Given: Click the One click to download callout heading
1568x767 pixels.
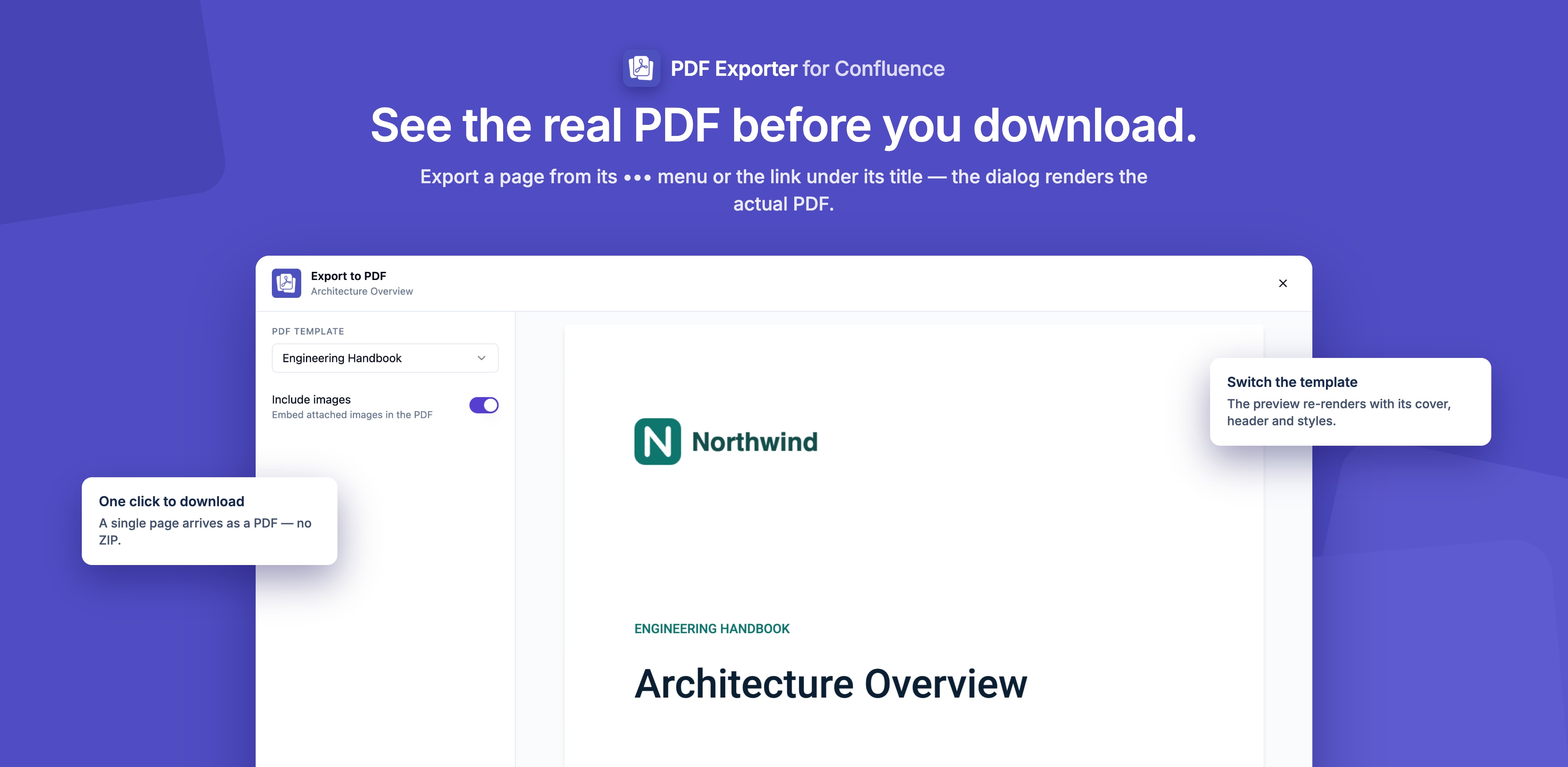Looking at the screenshot, I should click(x=171, y=502).
